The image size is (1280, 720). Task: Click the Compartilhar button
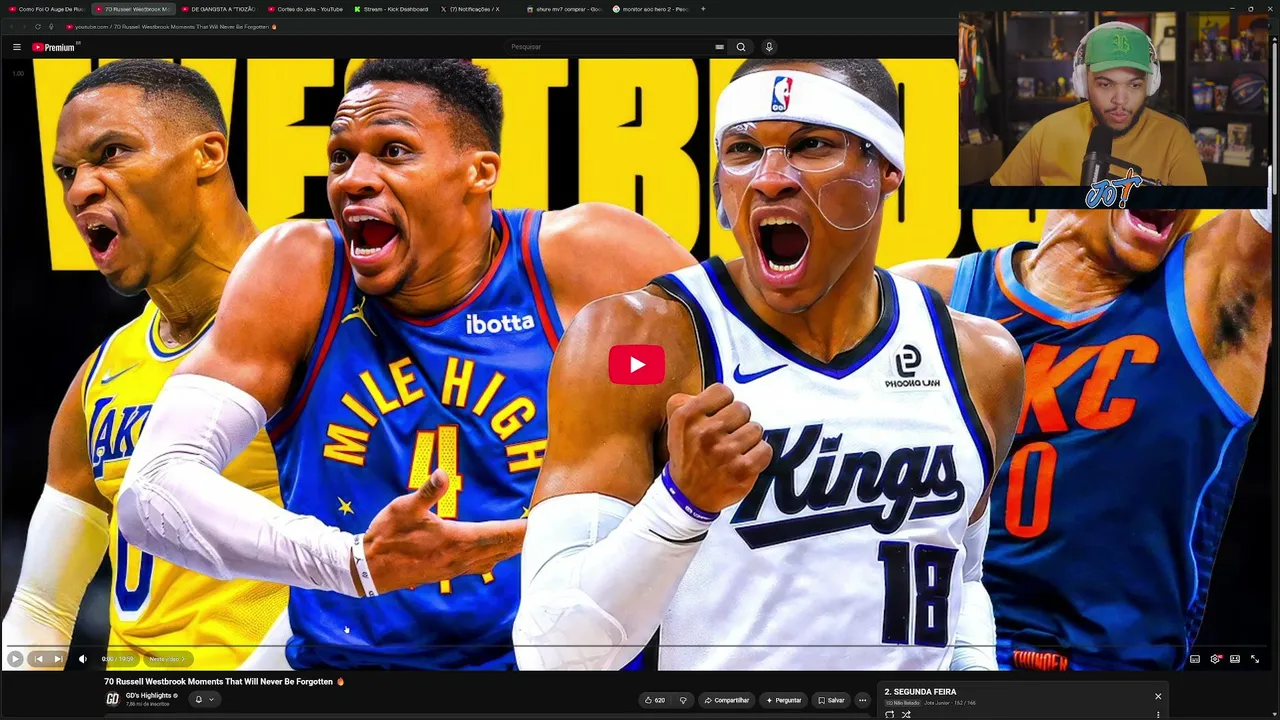pyautogui.click(x=727, y=700)
